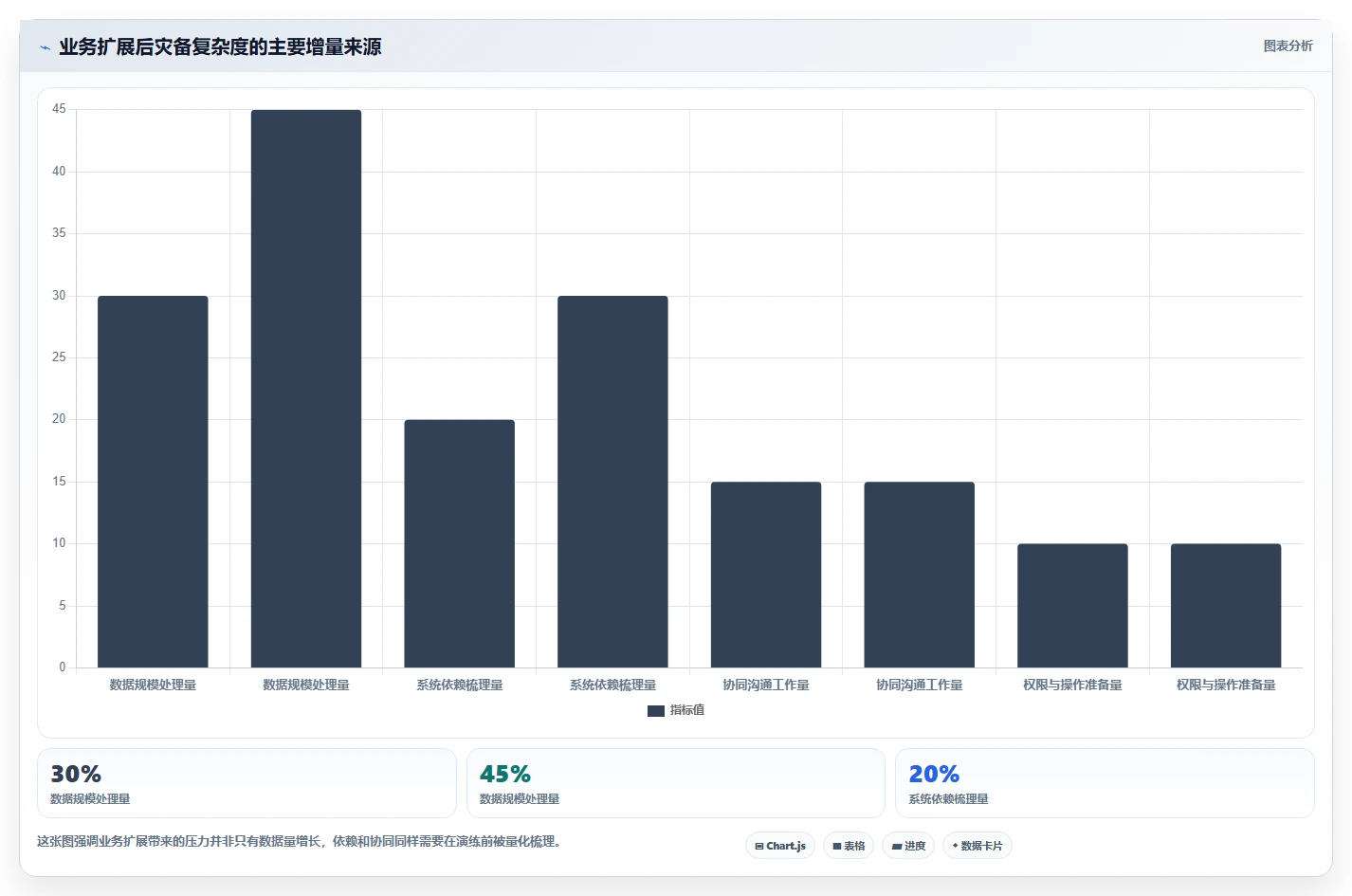Click the description text below the cards
The width and height of the screenshot is (1352, 896).
pos(301,841)
